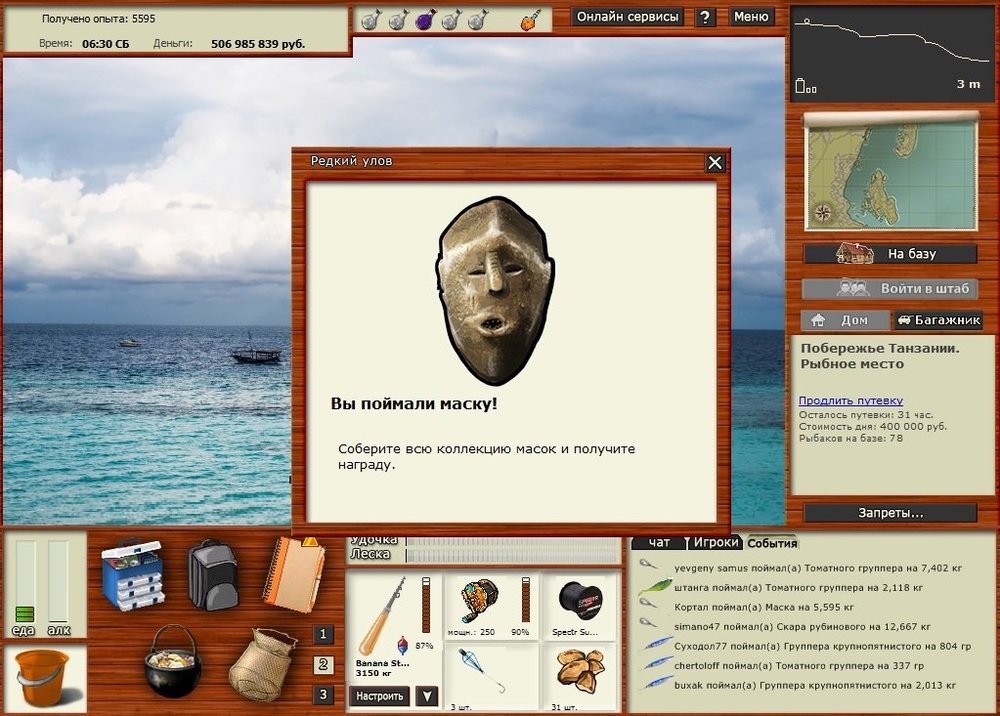Open the cooking pot with fish
Viewport: 1000px width, 716px height.
(172, 661)
